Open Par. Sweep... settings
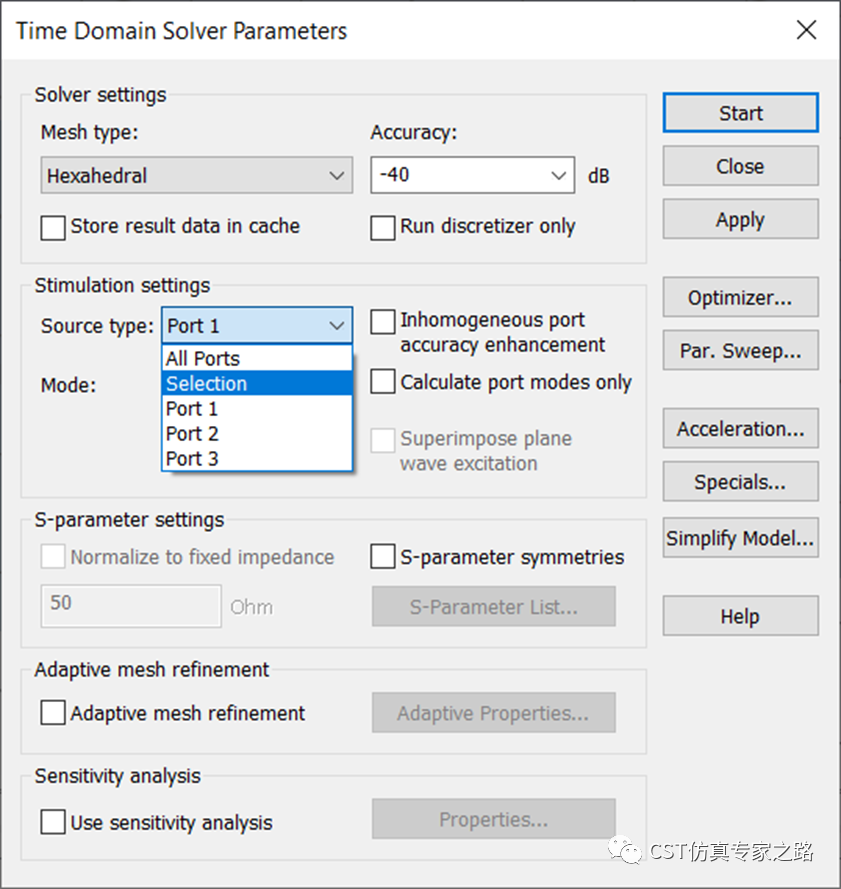This screenshot has width=841, height=889. [x=741, y=350]
